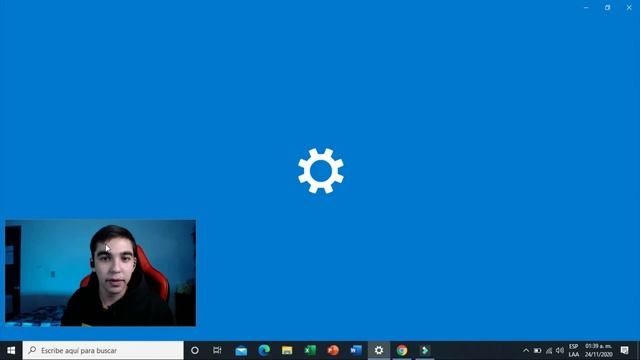
Task: Open Cortana from the taskbar circle
Action: pos(195,350)
